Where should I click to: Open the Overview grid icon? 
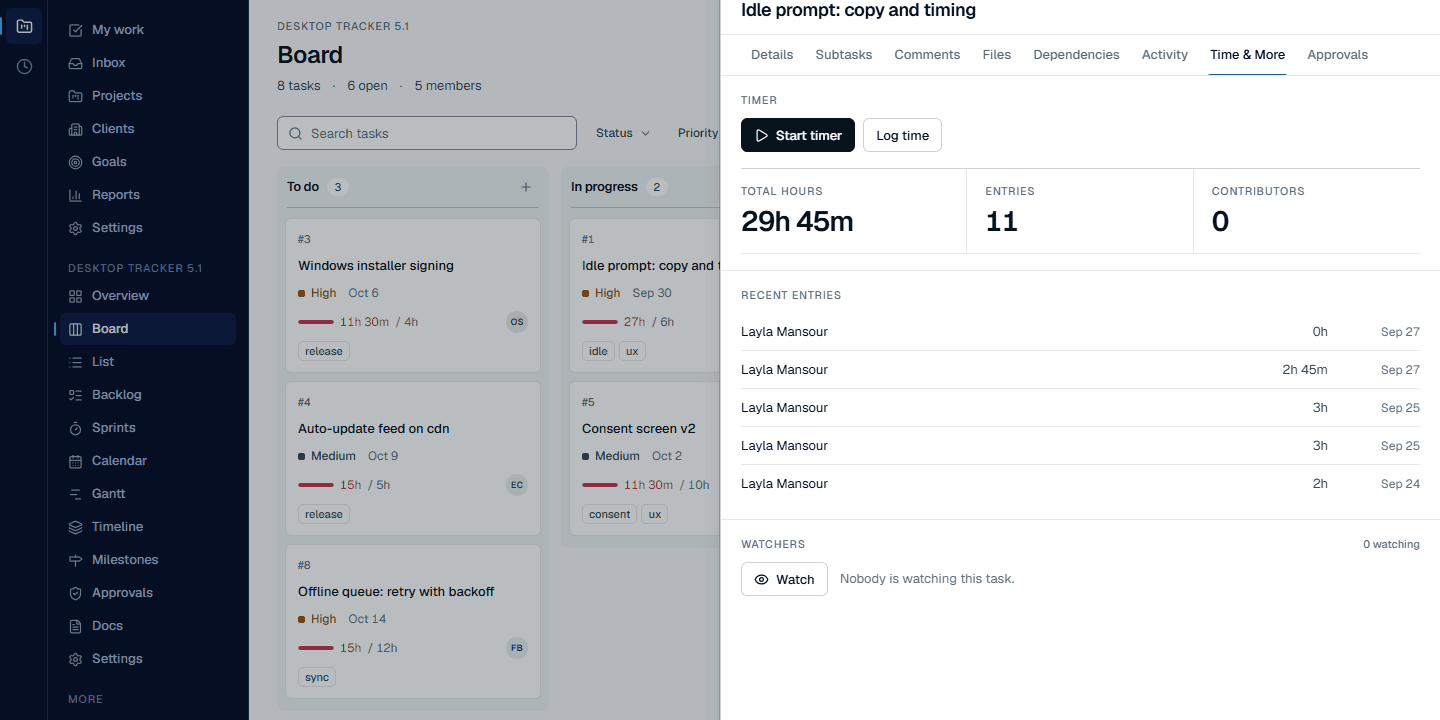75,296
